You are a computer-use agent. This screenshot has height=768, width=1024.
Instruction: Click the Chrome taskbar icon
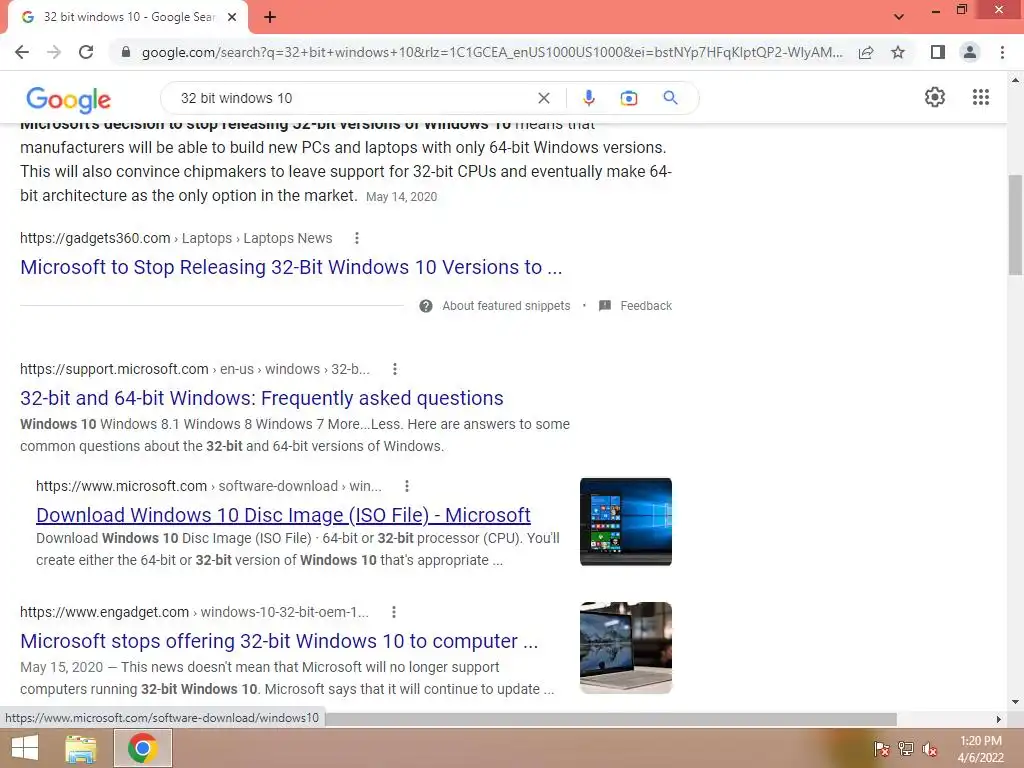click(x=142, y=748)
